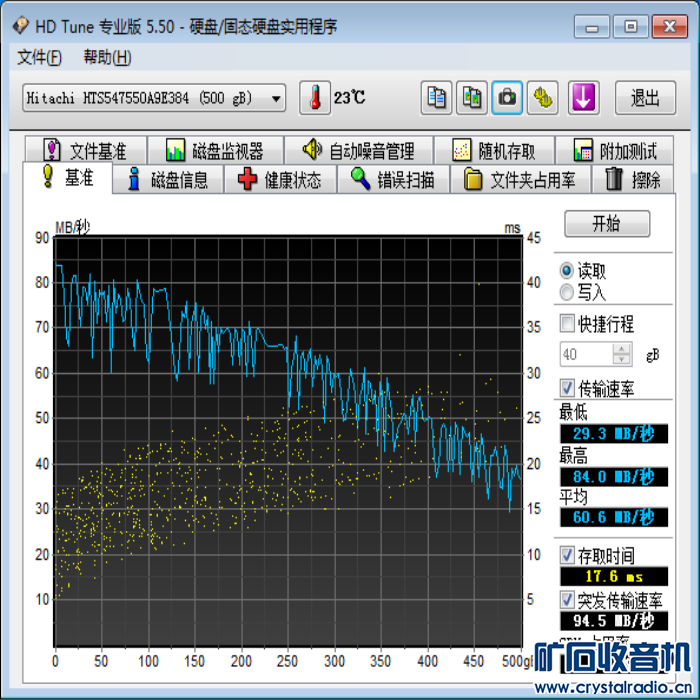Click the 退出 button

point(644,98)
